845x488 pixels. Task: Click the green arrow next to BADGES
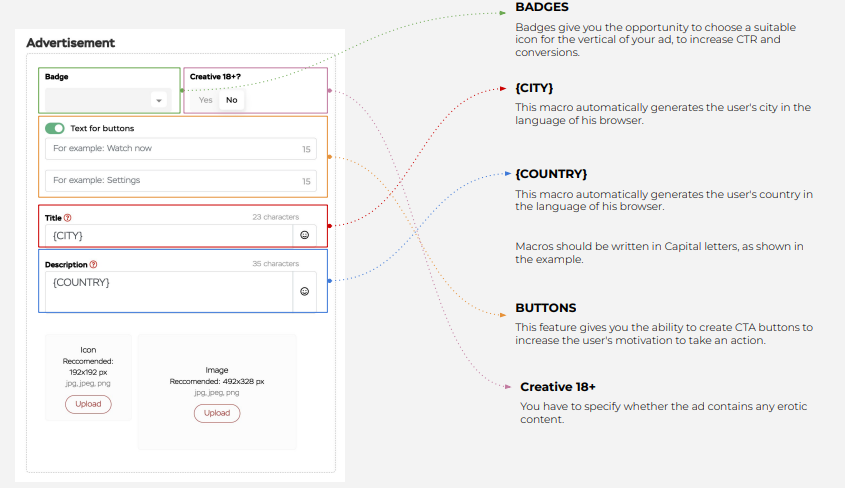tap(503, 13)
